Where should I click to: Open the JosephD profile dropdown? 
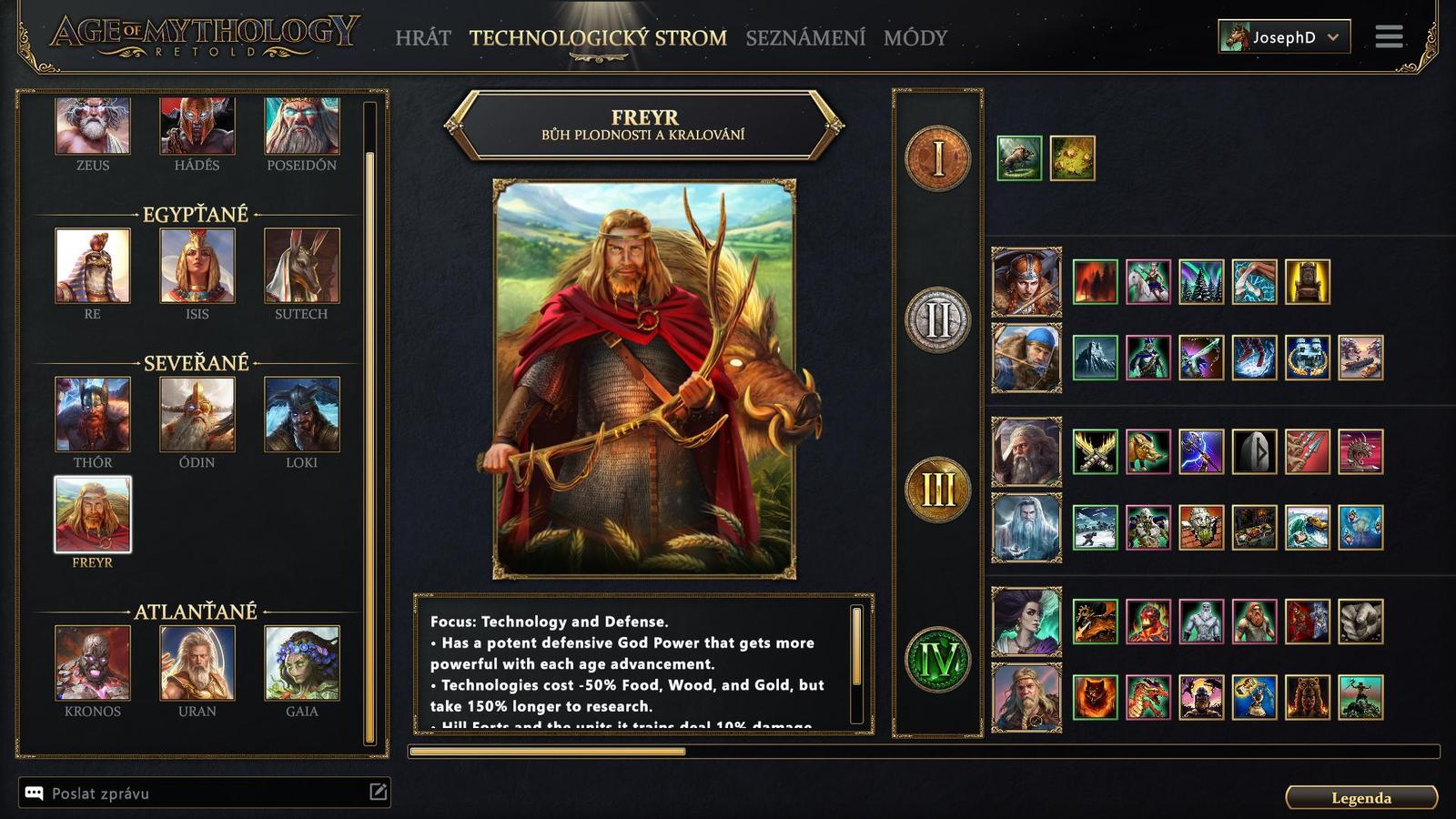click(1284, 37)
